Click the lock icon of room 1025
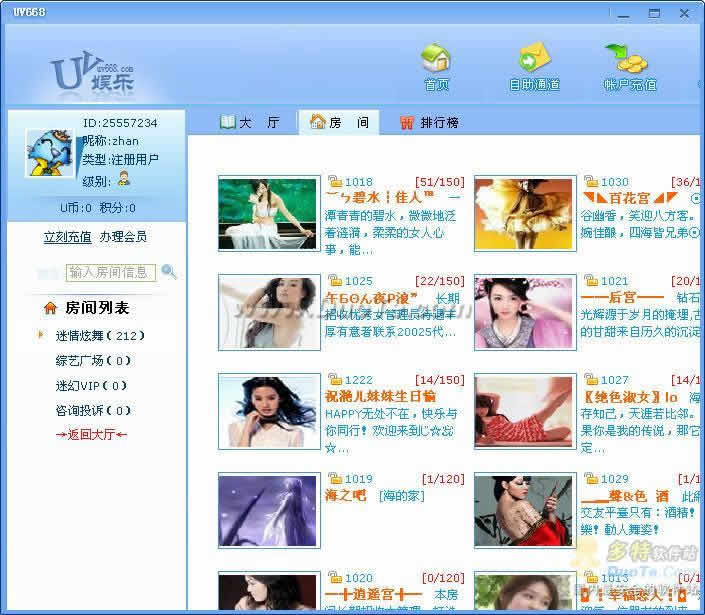This screenshot has width=705, height=615. click(335, 281)
